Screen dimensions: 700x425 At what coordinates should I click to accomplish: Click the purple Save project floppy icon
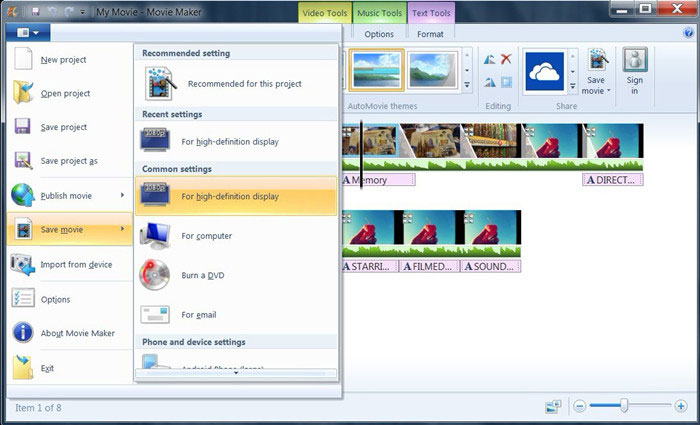click(22, 126)
